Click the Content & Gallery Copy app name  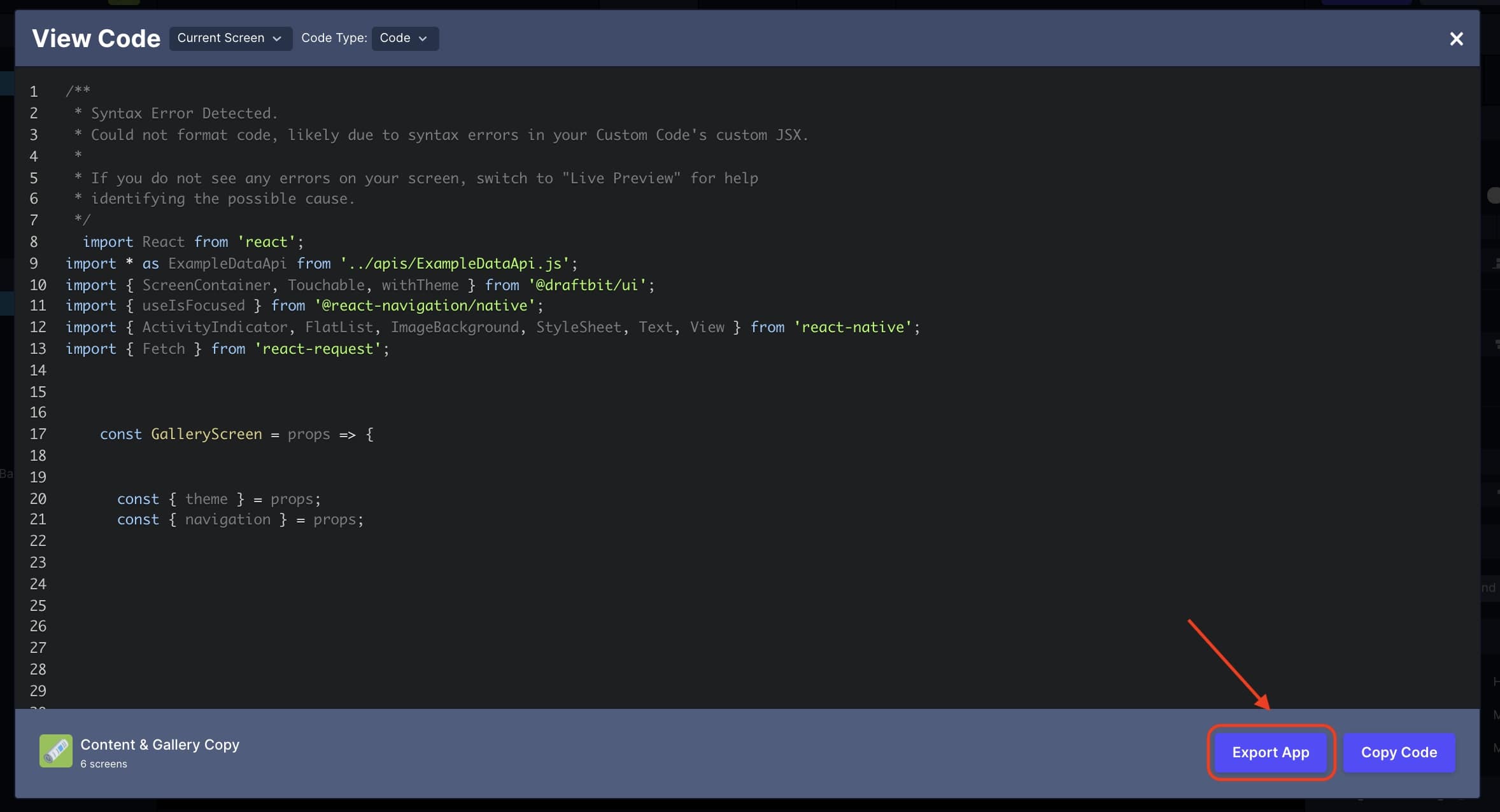click(x=160, y=744)
